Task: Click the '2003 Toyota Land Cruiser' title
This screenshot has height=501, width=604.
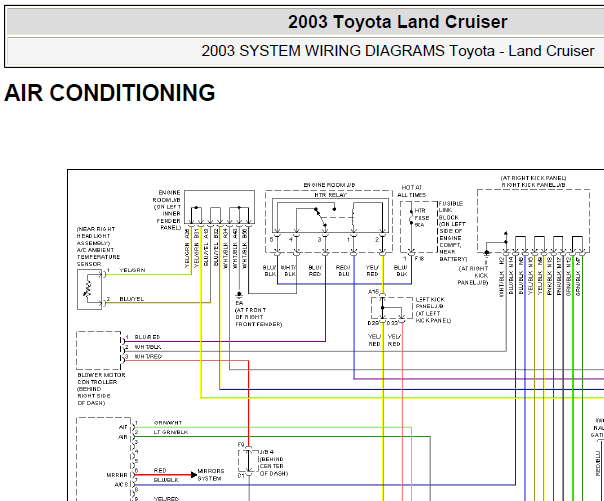Action: 398,22
